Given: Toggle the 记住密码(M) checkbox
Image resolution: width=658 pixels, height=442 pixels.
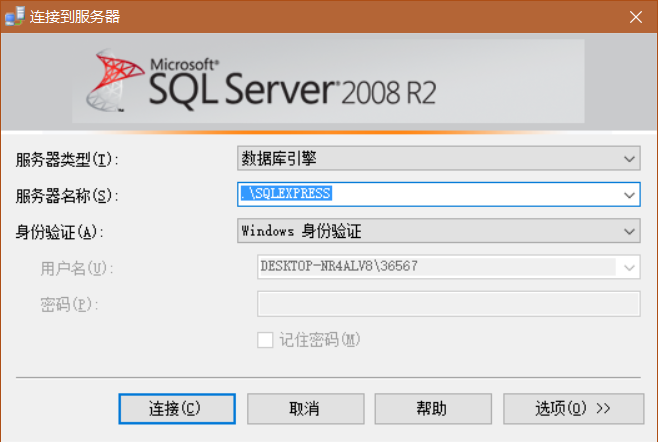Looking at the screenshot, I should (265, 340).
